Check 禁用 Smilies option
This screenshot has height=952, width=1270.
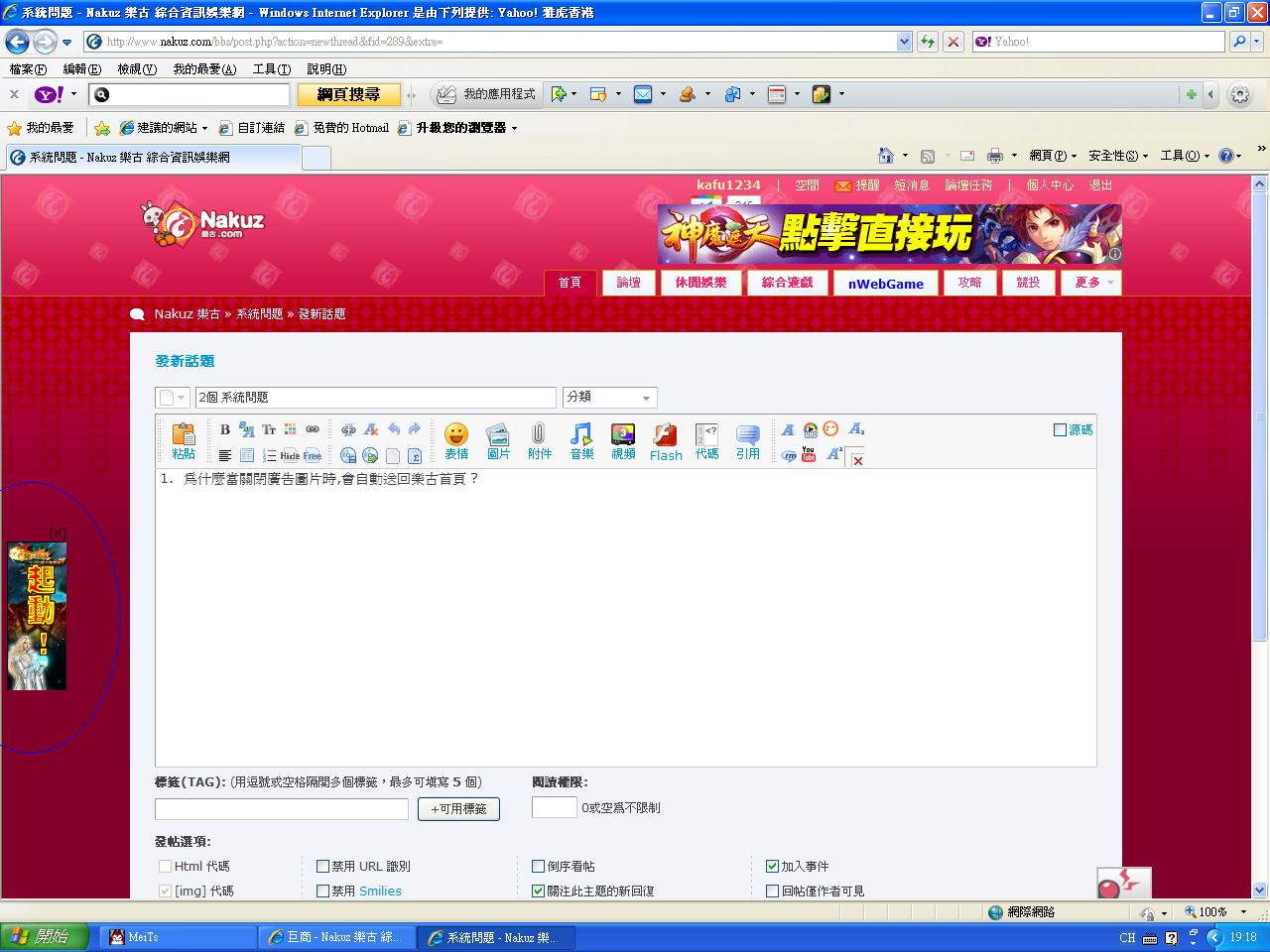(322, 891)
